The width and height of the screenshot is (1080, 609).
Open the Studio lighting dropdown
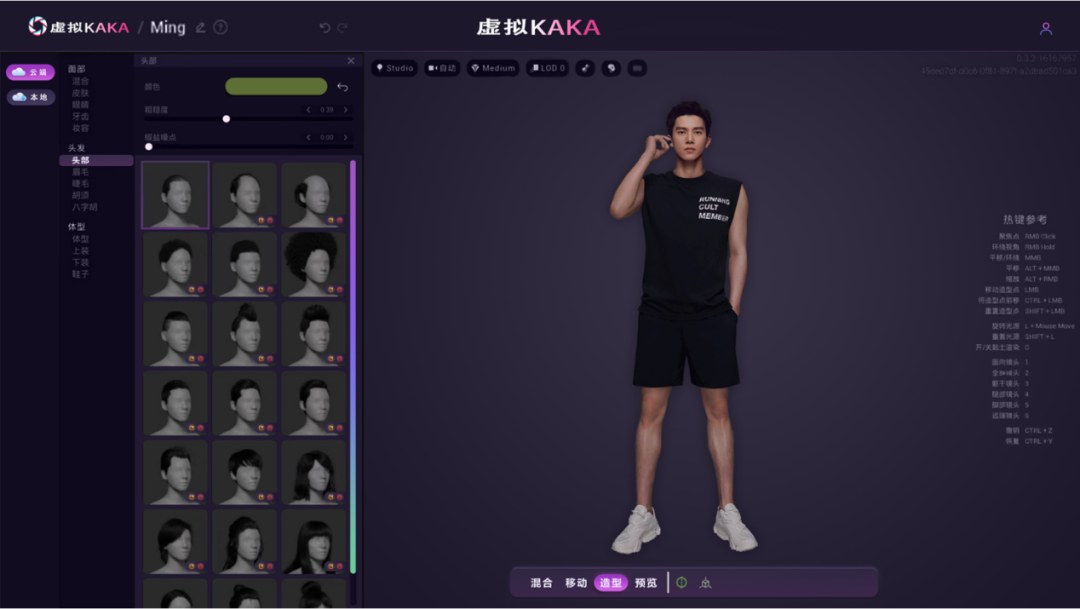click(x=395, y=68)
